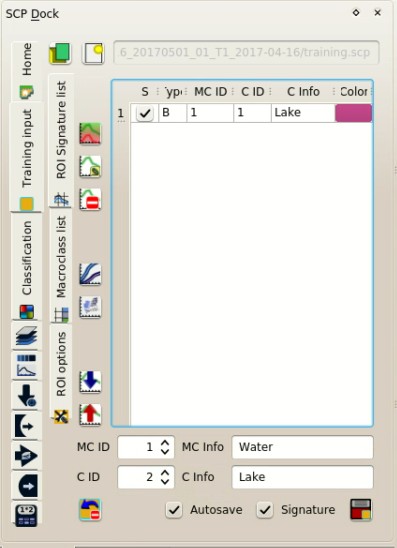
Task: Select the C ID cell in row 1
Action: 252,113
